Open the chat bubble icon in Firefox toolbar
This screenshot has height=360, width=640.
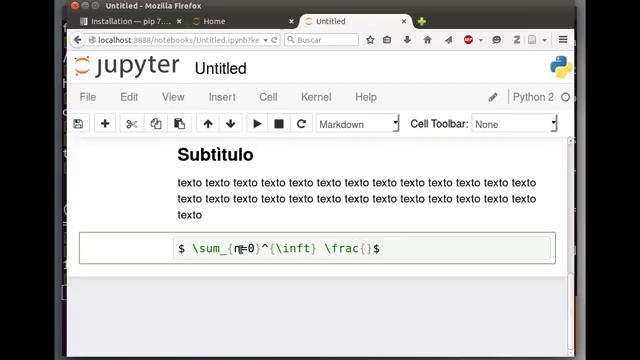(496, 40)
